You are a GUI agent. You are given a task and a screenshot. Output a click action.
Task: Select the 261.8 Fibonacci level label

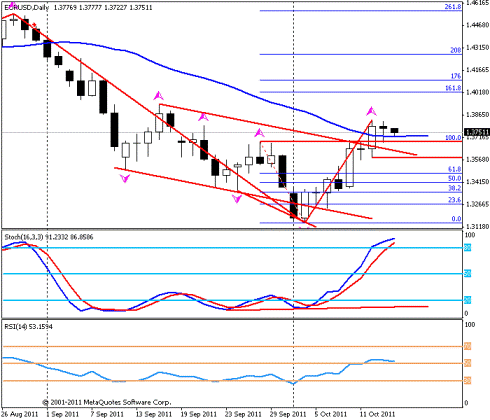pyautogui.click(x=453, y=6)
